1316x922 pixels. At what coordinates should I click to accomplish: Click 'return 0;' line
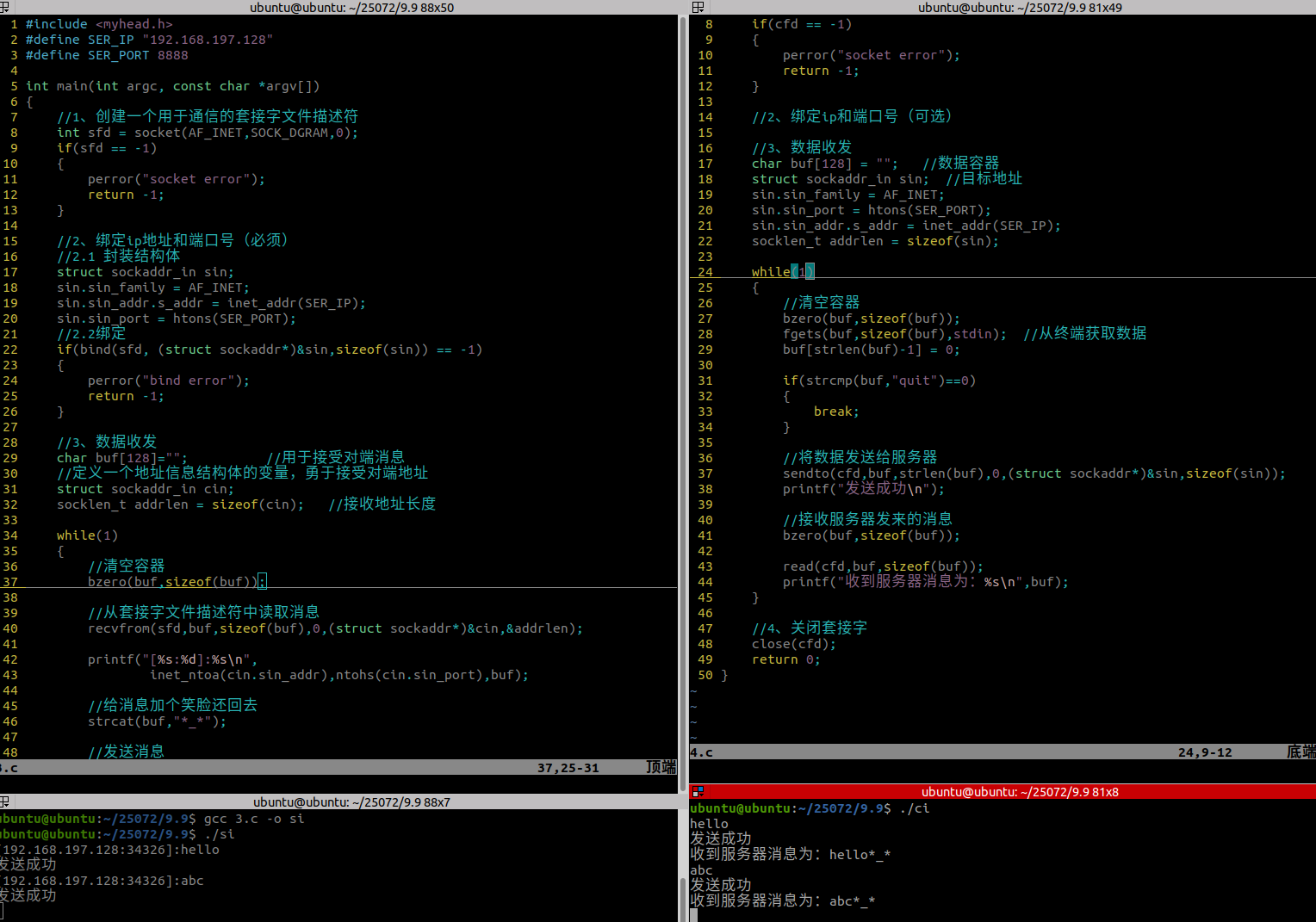coord(786,659)
